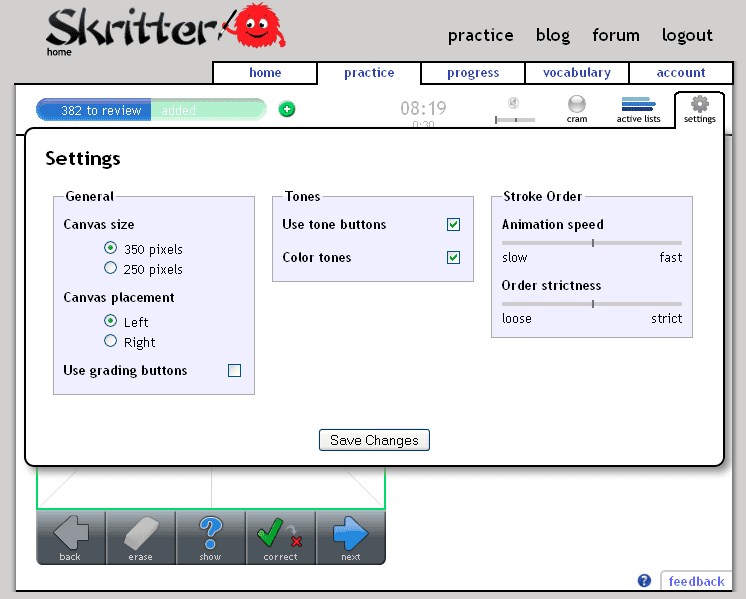Click the settings gear icon

(699, 103)
